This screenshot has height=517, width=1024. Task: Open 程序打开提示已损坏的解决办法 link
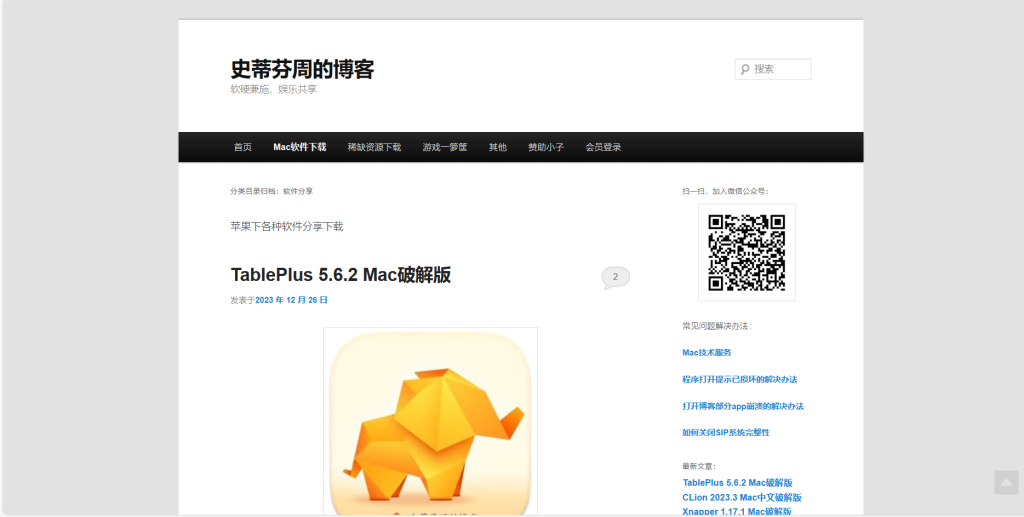click(740, 379)
